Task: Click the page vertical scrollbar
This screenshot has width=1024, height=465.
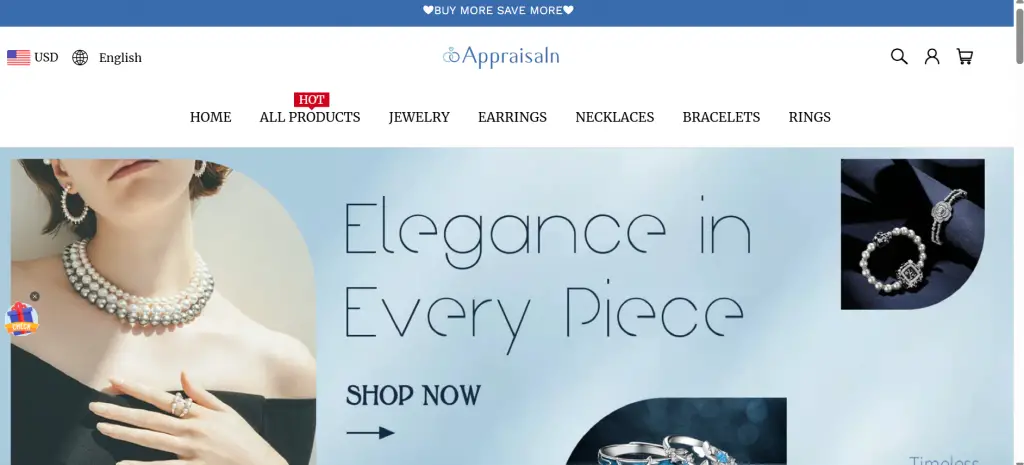Action: coord(1019,232)
